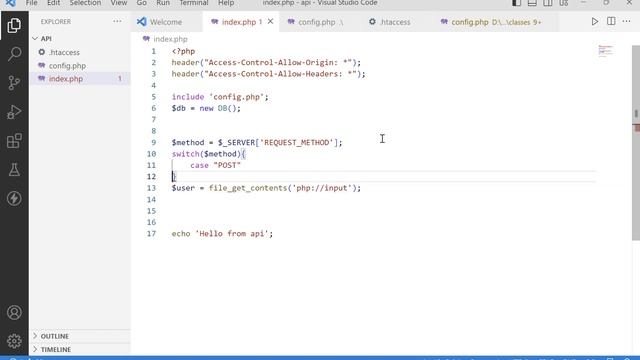Open the Terminal menu
The width and height of the screenshot is (640, 360).
click(194, 3)
